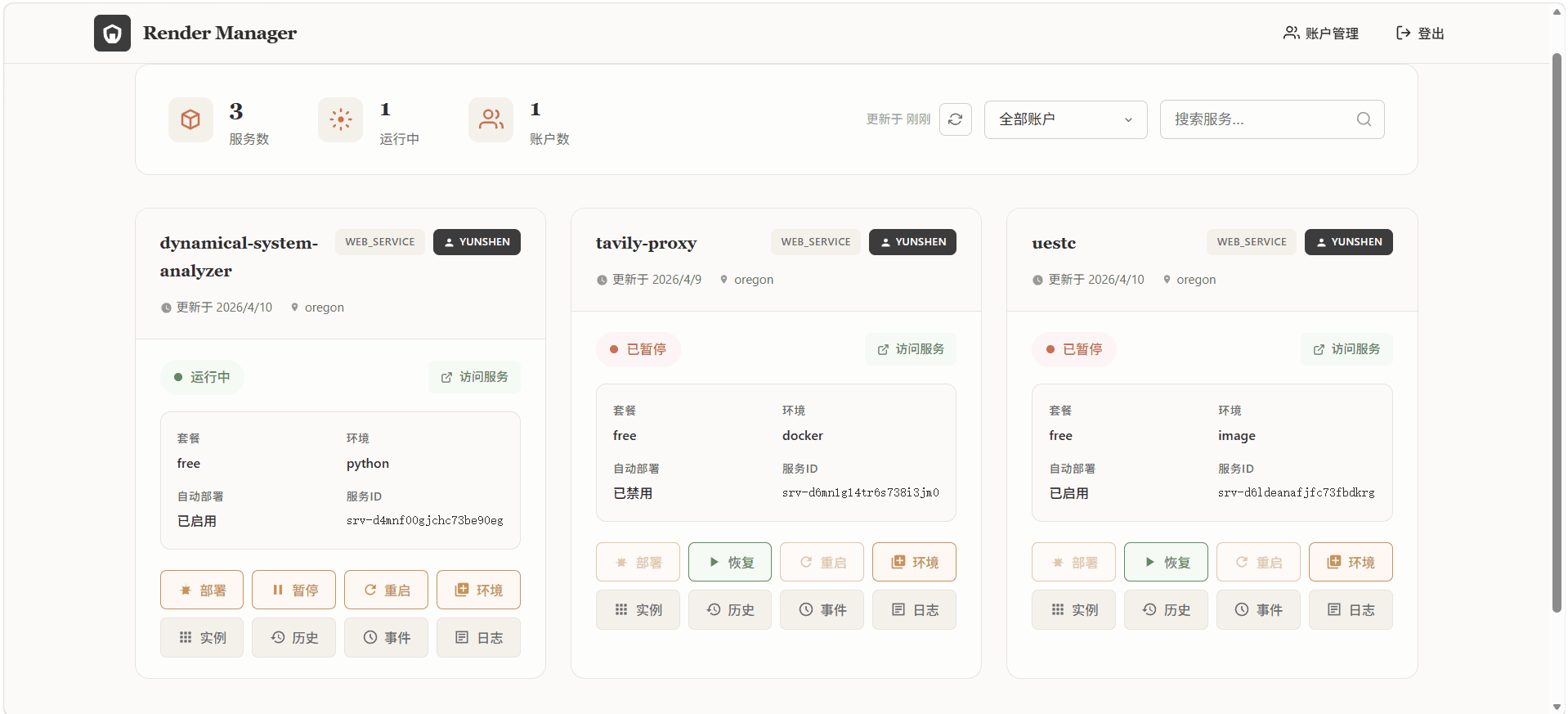This screenshot has width=1568, height=714.
Task: Click 重启 on tavily-proxy card
Action: (822, 562)
